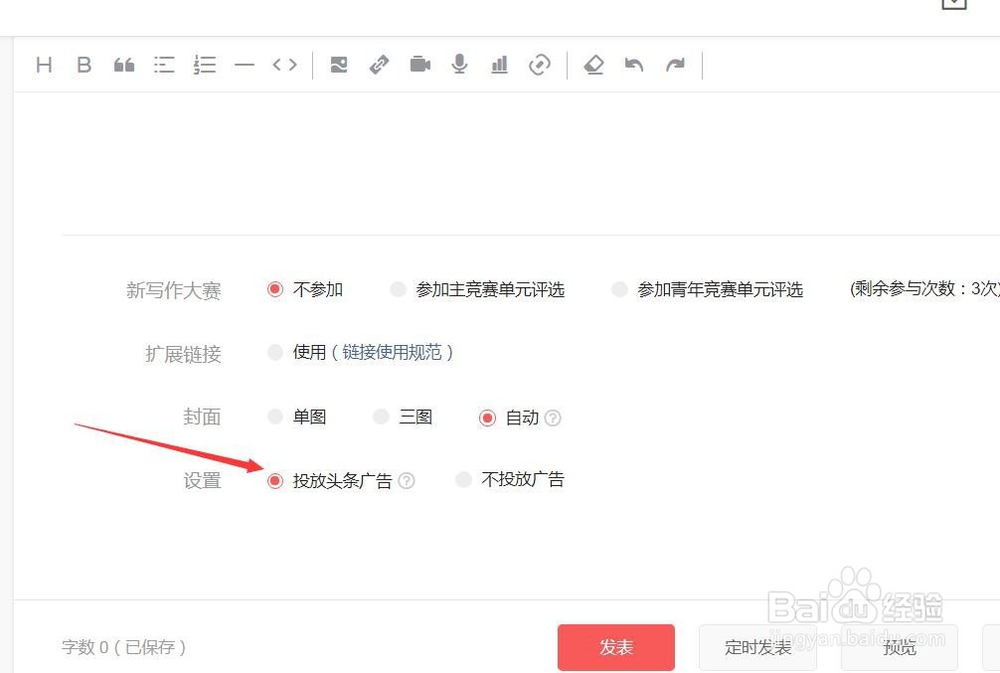
Task: Click the 封面 label
Action: click(x=202, y=417)
